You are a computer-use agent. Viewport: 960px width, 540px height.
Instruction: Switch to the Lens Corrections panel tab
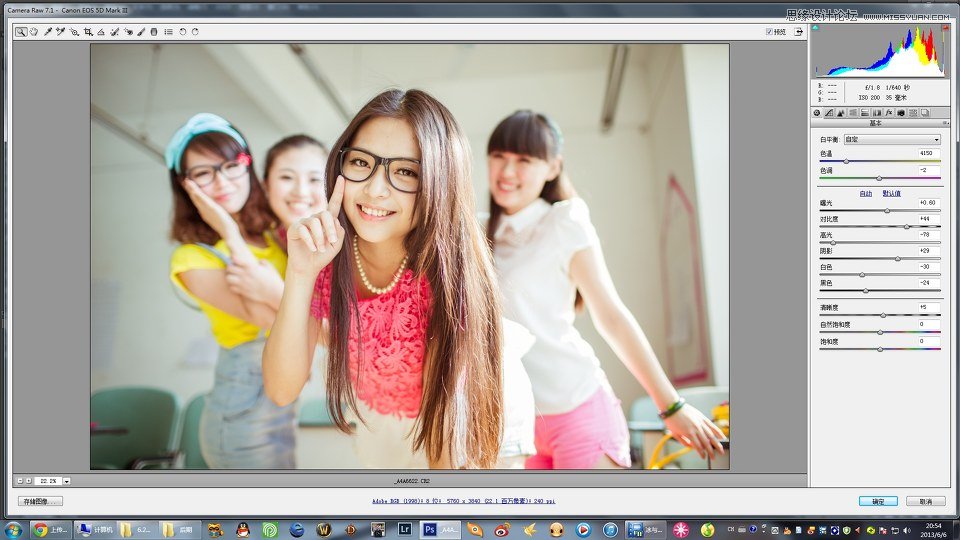pos(877,113)
